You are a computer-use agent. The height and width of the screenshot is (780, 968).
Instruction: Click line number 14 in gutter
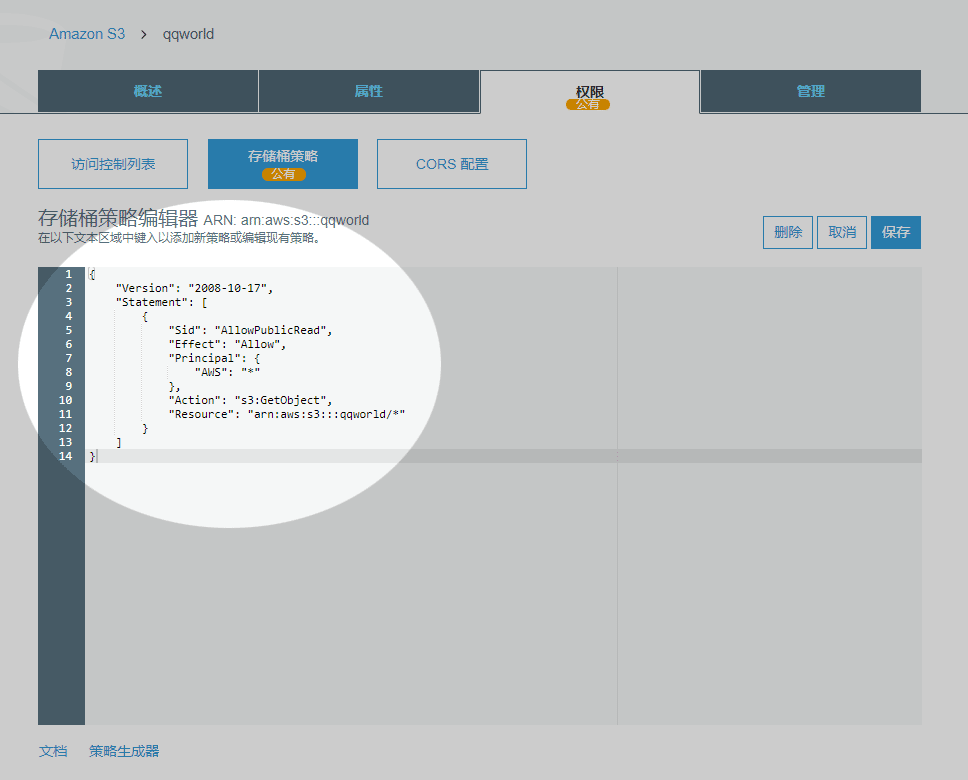coord(65,456)
